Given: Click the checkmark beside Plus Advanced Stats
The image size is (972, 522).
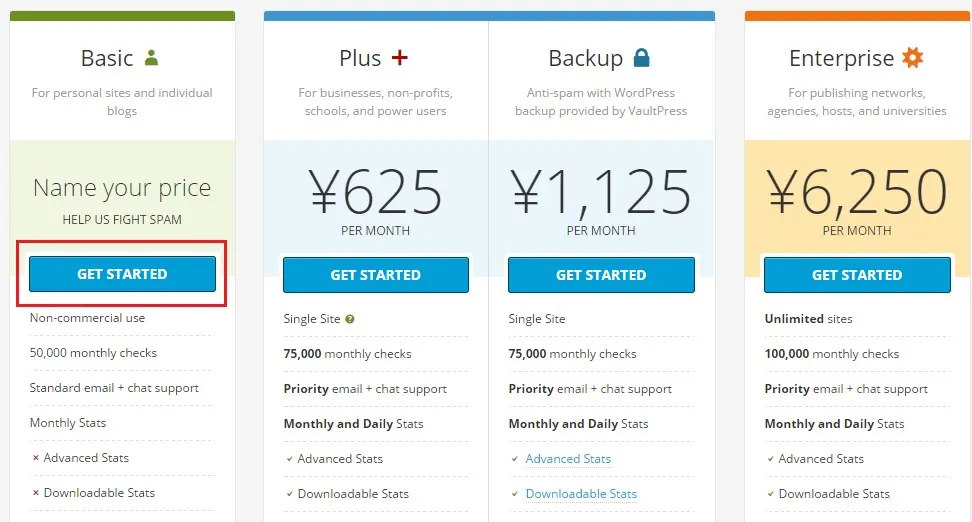Looking at the screenshot, I should click(289, 459).
